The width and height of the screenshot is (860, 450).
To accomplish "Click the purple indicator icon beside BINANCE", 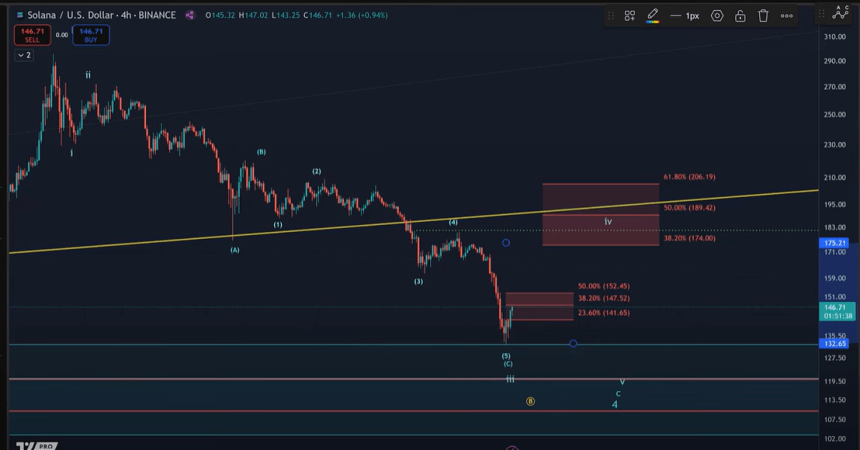I will 190,15.
